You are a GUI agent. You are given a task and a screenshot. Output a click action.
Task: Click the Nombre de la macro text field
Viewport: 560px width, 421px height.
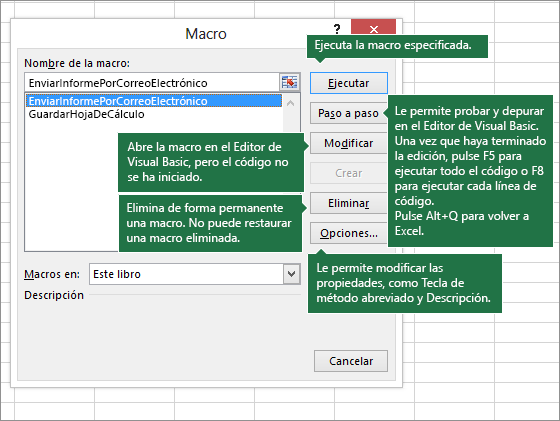[x=152, y=83]
